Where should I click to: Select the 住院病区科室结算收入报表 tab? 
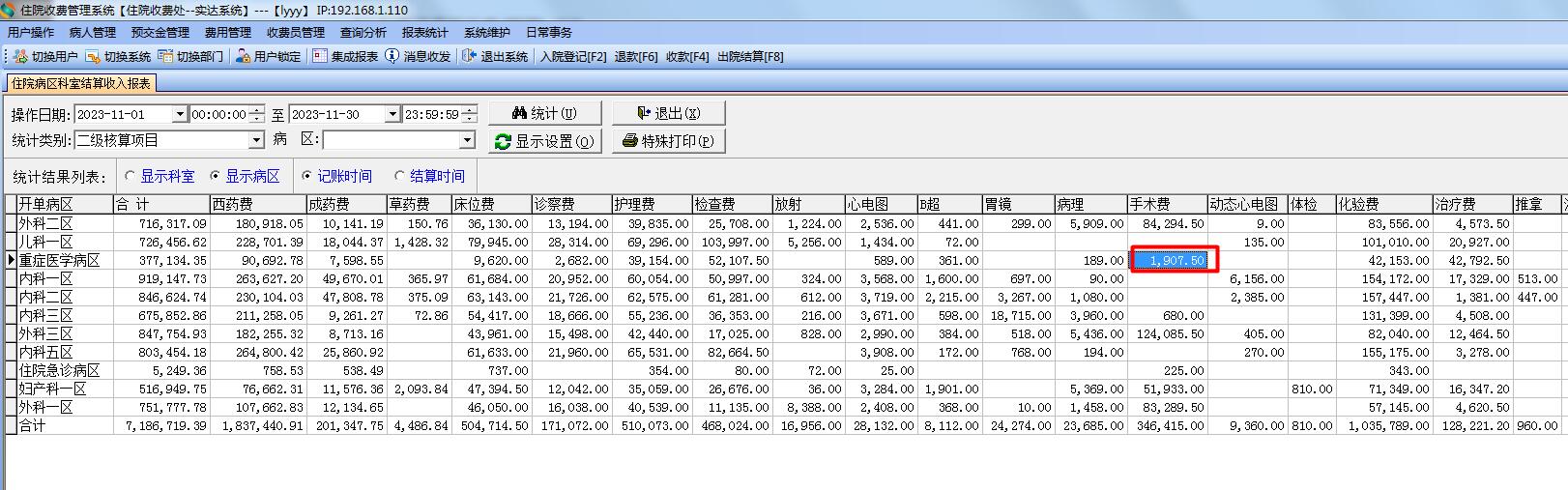tap(81, 84)
